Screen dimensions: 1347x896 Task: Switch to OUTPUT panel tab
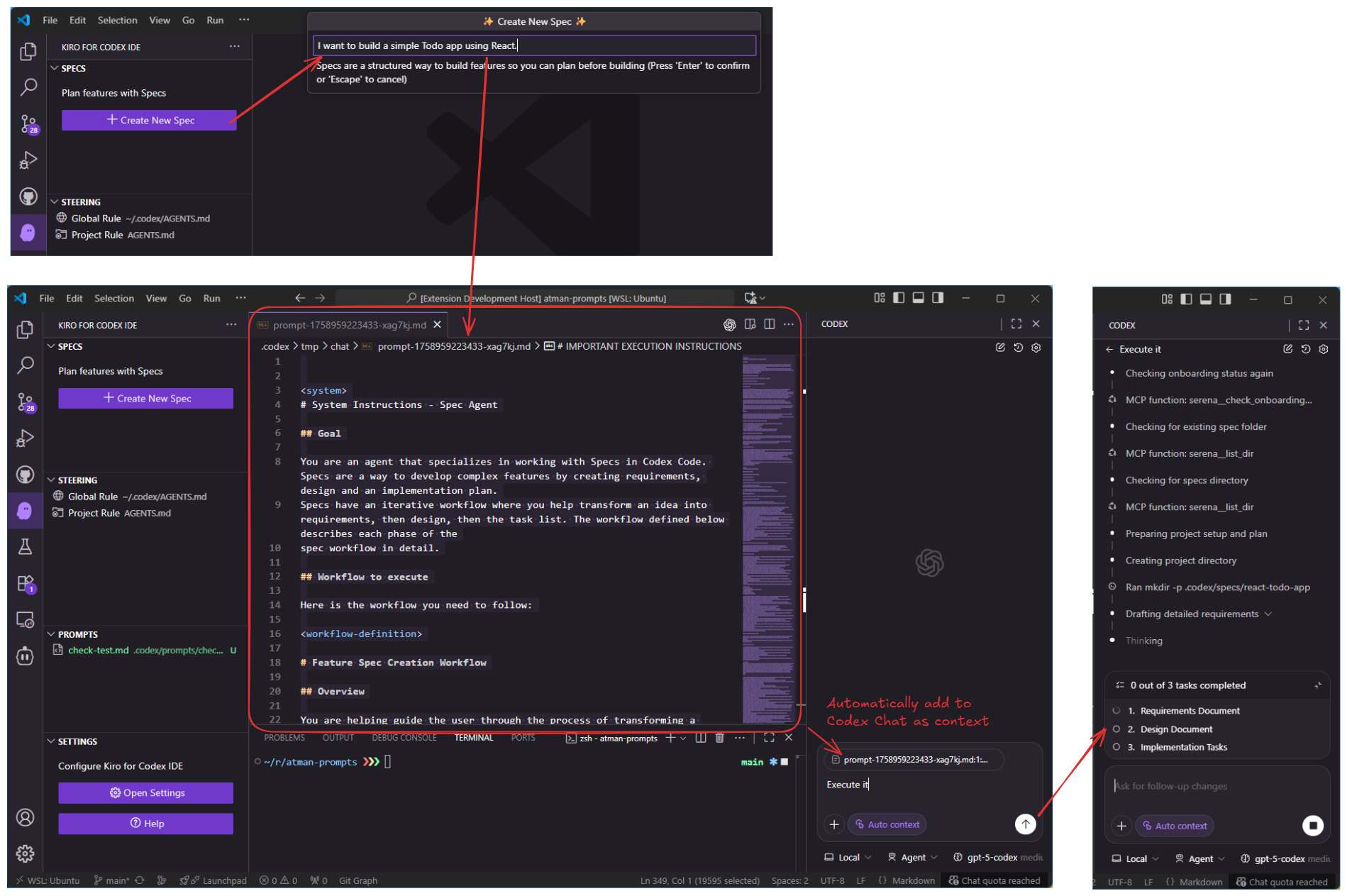[338, 738]
